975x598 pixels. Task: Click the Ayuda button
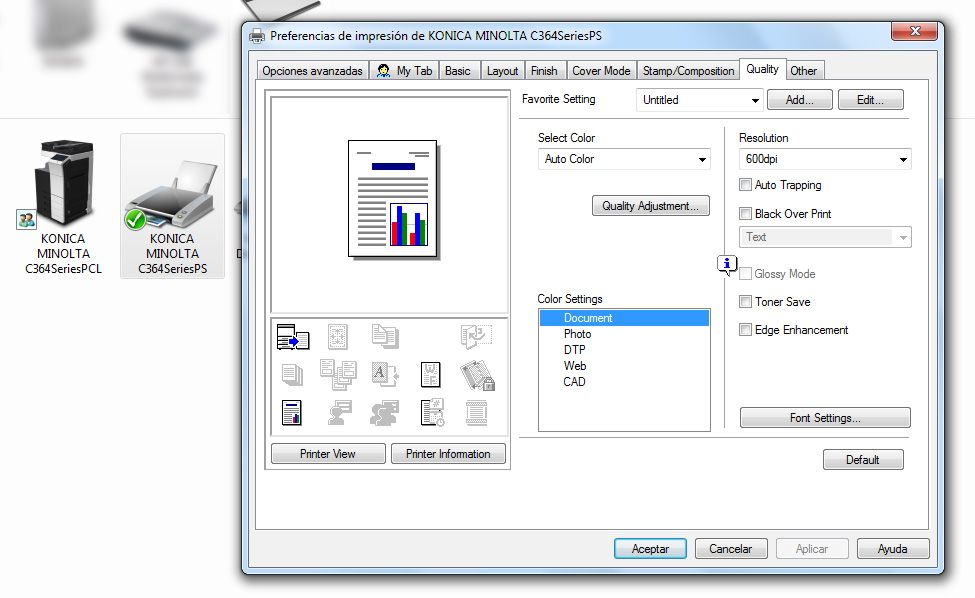click(893, 549)
